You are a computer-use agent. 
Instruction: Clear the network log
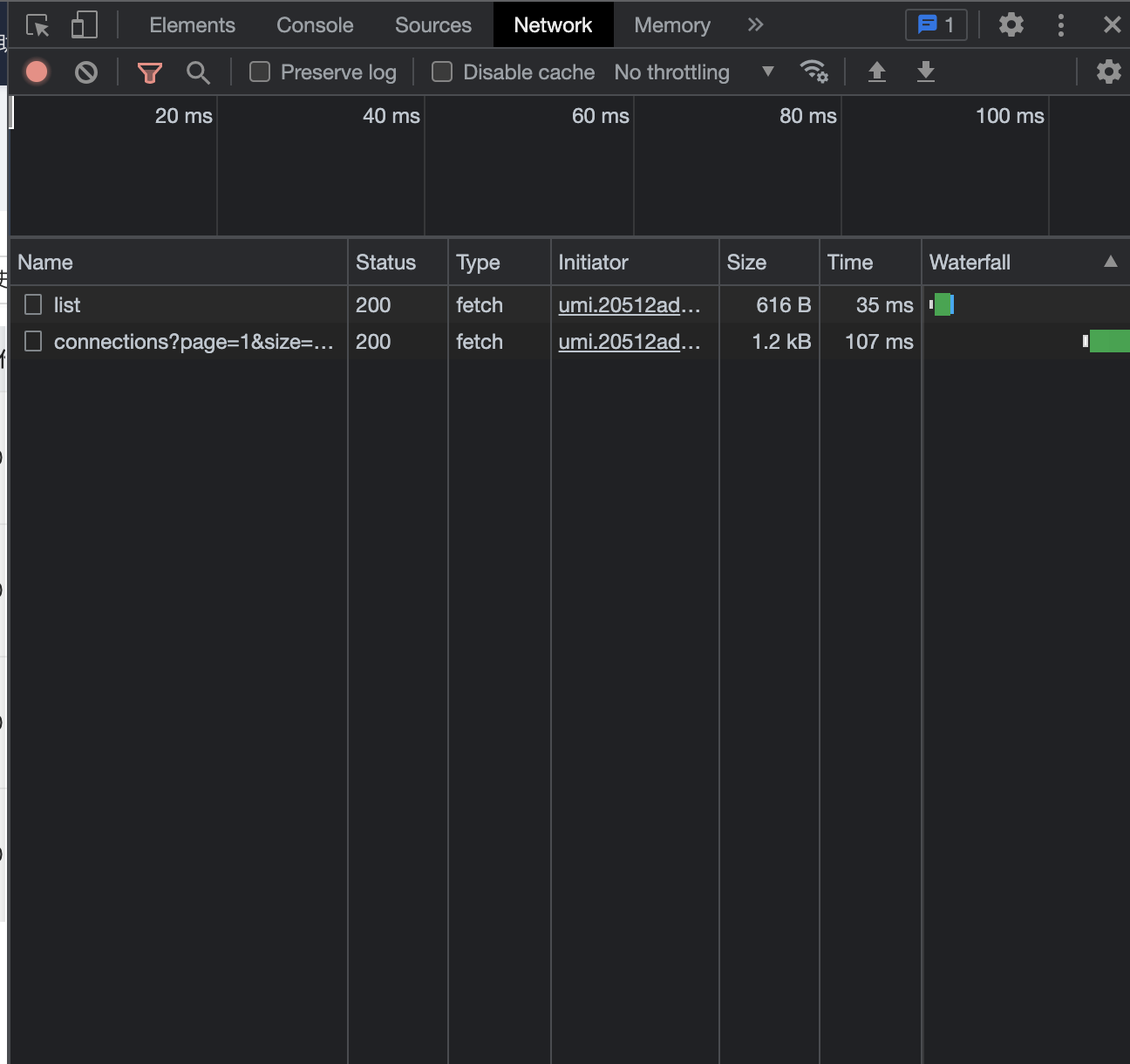(x=86, y=72)
